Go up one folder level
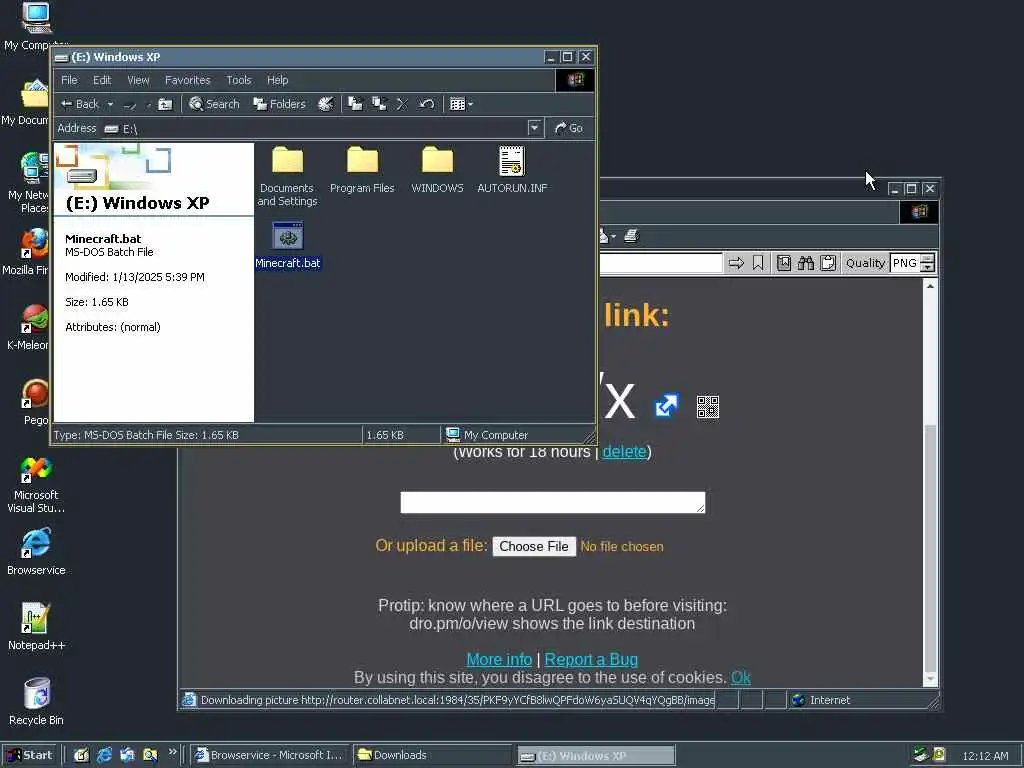Screen dimensions: 1024x768 (165, 104)
